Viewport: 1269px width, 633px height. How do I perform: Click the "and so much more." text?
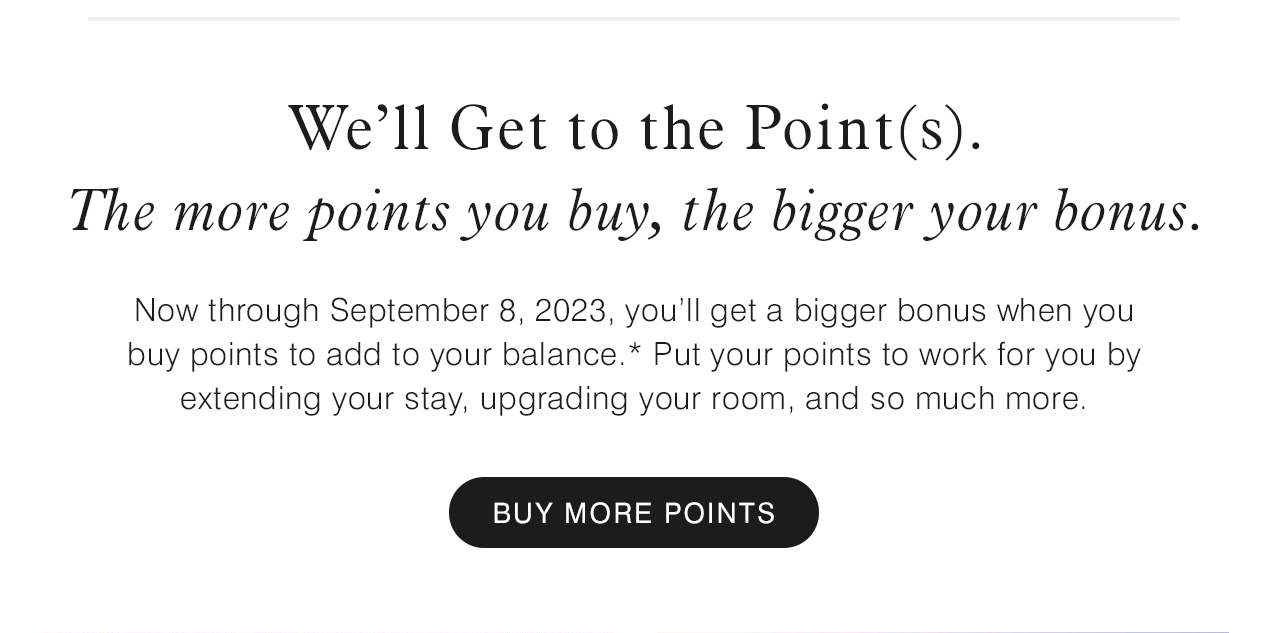[x=945, y=399]
